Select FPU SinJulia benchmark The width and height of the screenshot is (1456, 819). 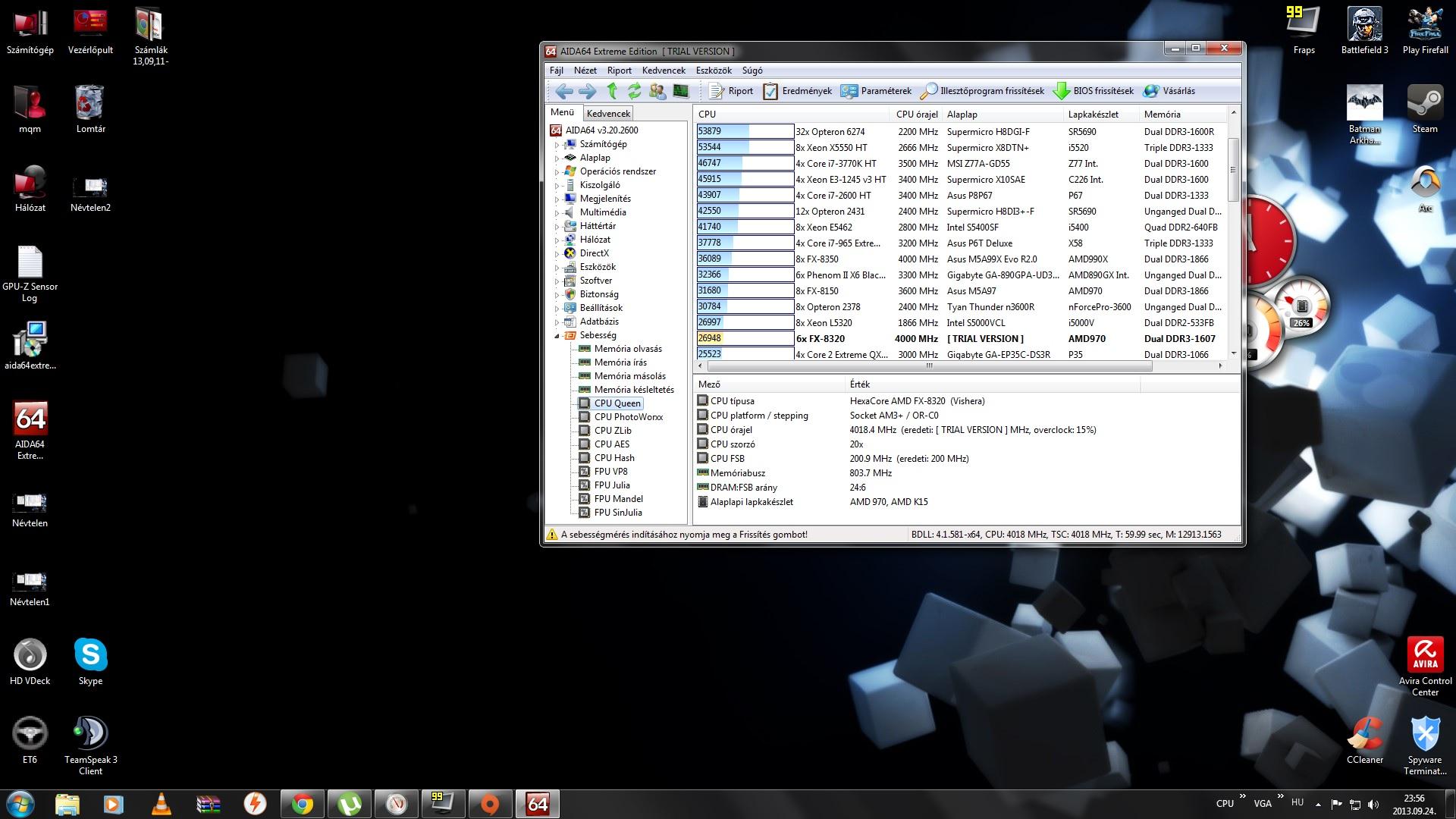[x=618, y=513]
